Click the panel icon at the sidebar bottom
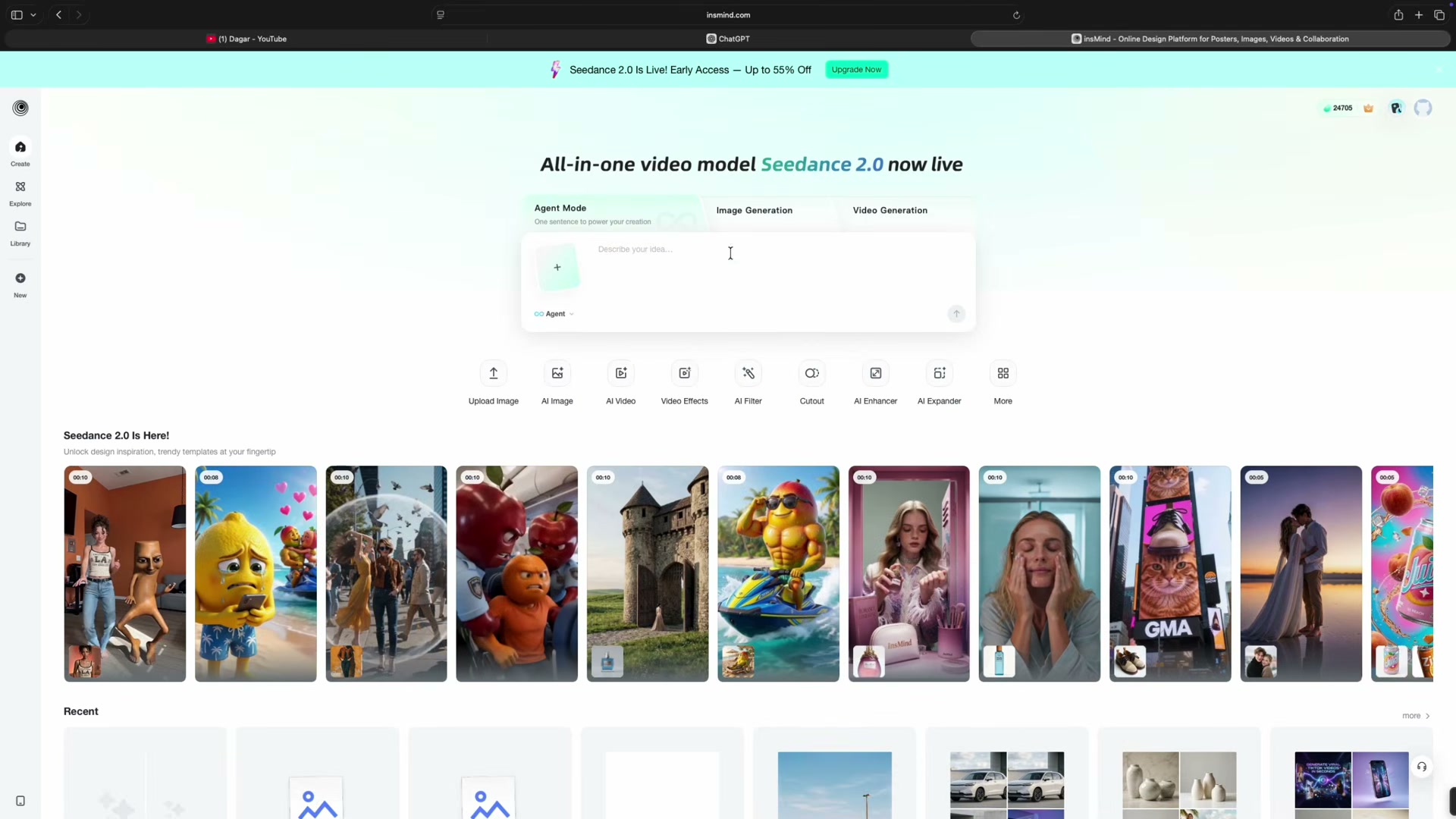This screenshot has height=819, width=1456. pos(20,801)
